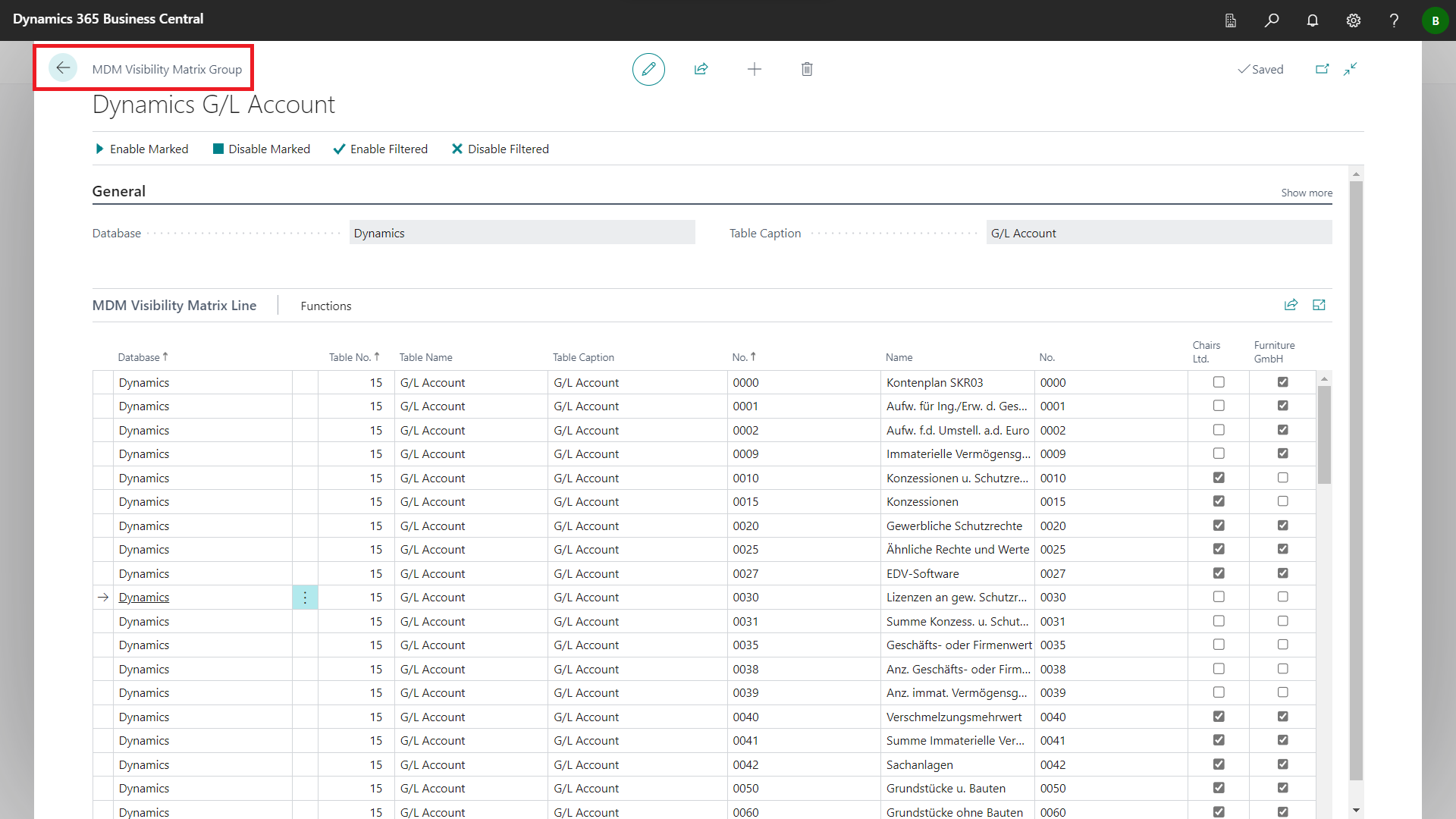Open the share icon in header
The height and width of the screenshot is (819, 1456).
pyautogui.click(x=701, y=69)
